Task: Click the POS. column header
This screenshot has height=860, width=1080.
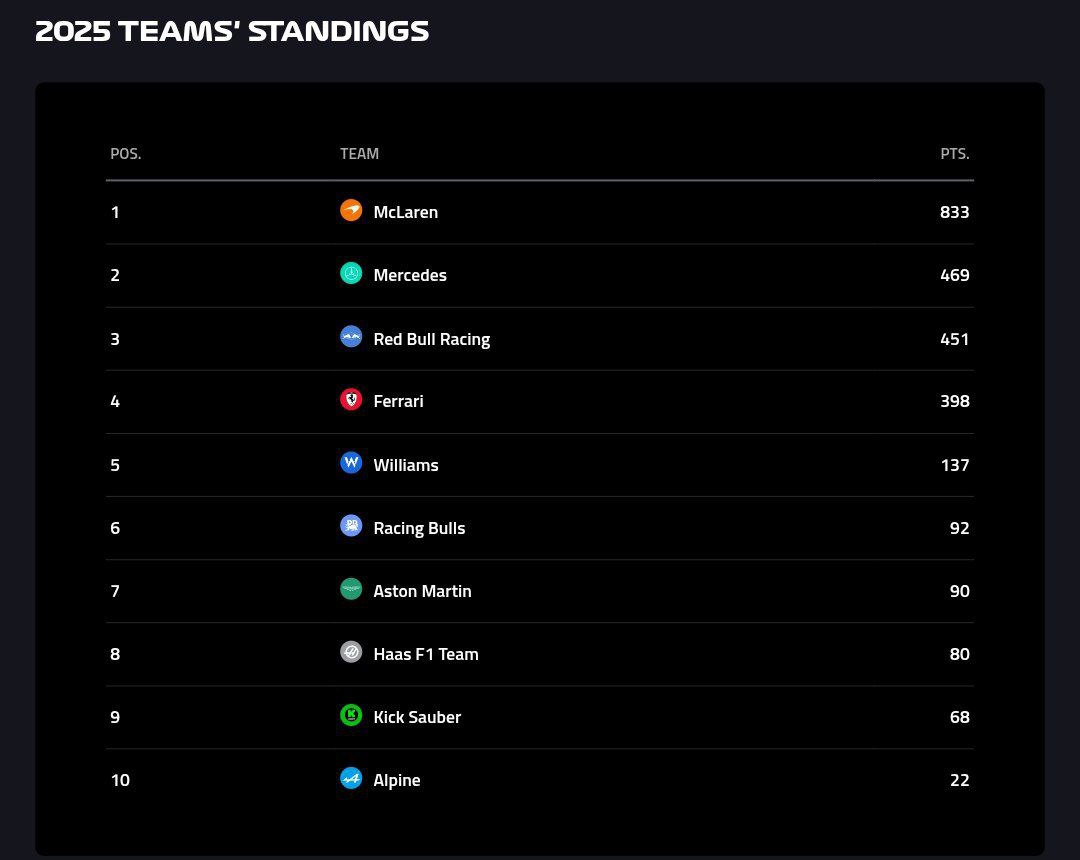Action: [x=126, y=154]
